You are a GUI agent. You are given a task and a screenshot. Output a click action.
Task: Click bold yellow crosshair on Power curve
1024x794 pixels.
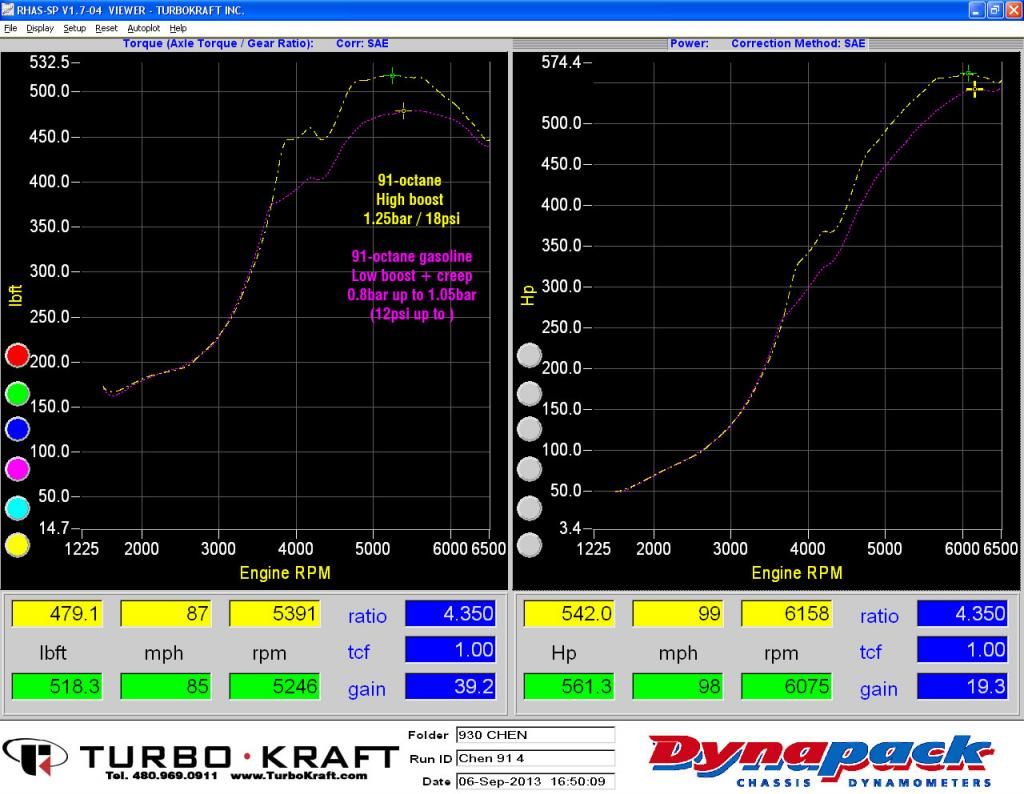[x=974, y=89]
